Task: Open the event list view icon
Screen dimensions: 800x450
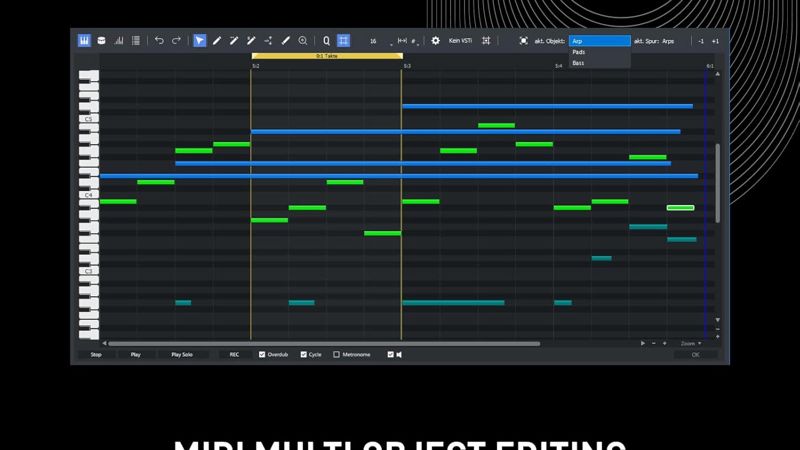Action: (x=136, y=41)
